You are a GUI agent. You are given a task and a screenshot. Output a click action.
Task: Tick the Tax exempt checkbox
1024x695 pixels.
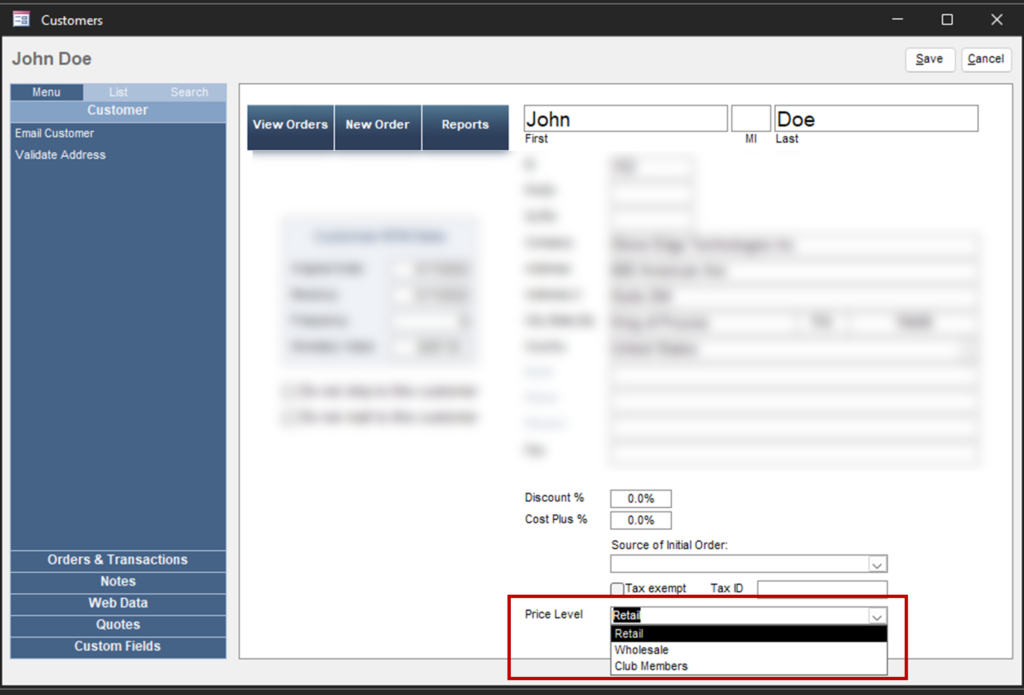[x=617, y=589]
